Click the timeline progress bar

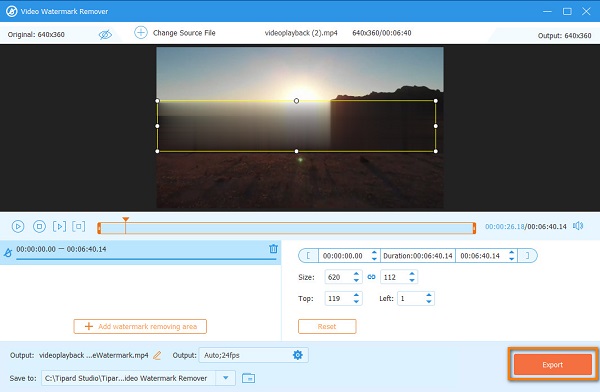pos(286,228)
